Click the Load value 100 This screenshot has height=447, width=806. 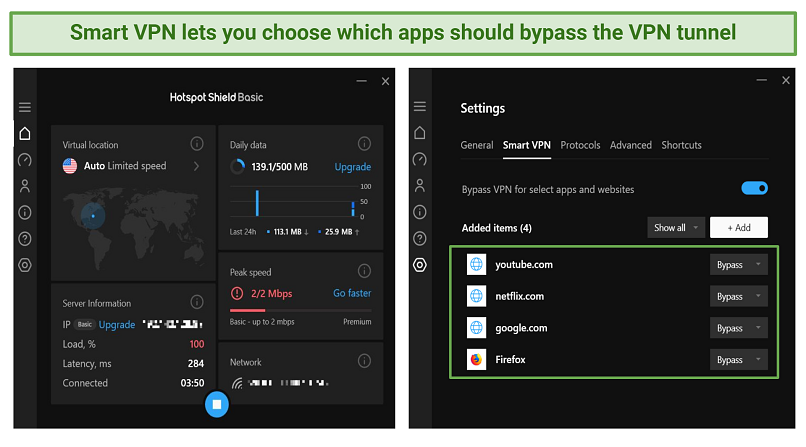point(197,344)
